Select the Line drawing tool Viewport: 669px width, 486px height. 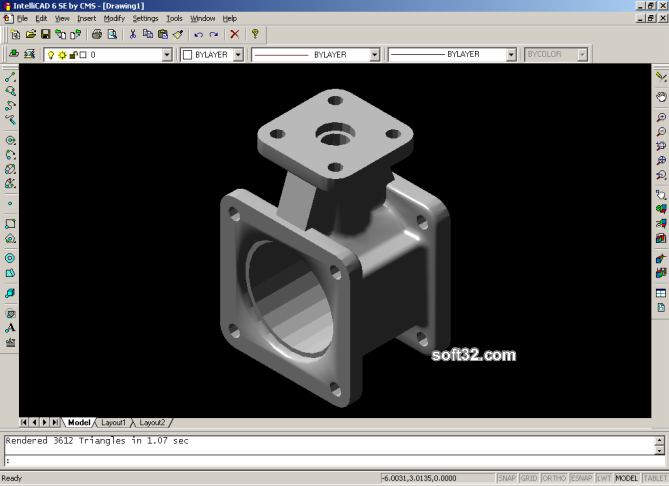tap(10, 77)
